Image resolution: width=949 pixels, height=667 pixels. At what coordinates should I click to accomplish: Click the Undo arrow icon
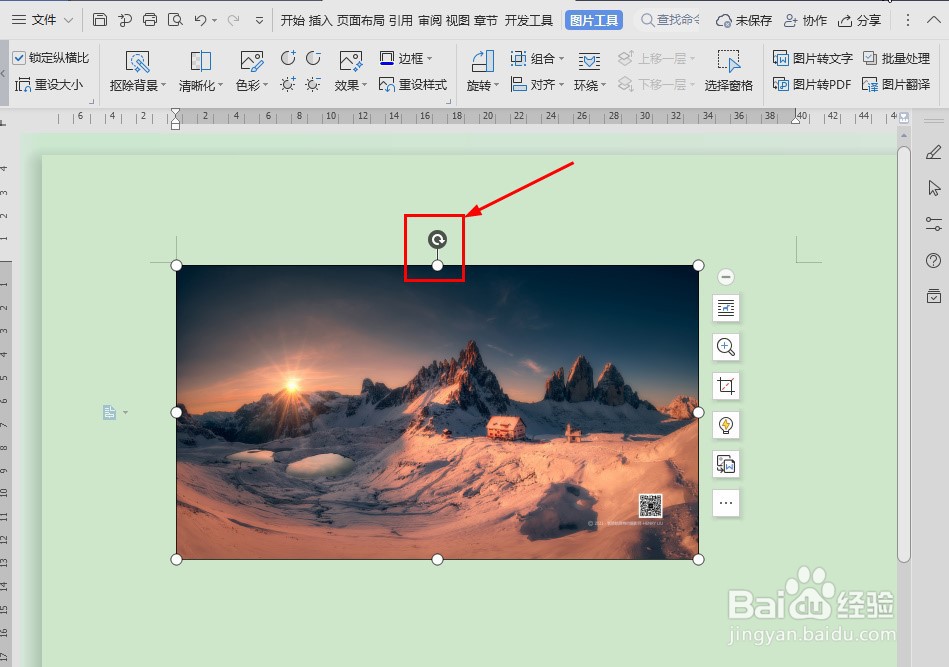point(200,20)
